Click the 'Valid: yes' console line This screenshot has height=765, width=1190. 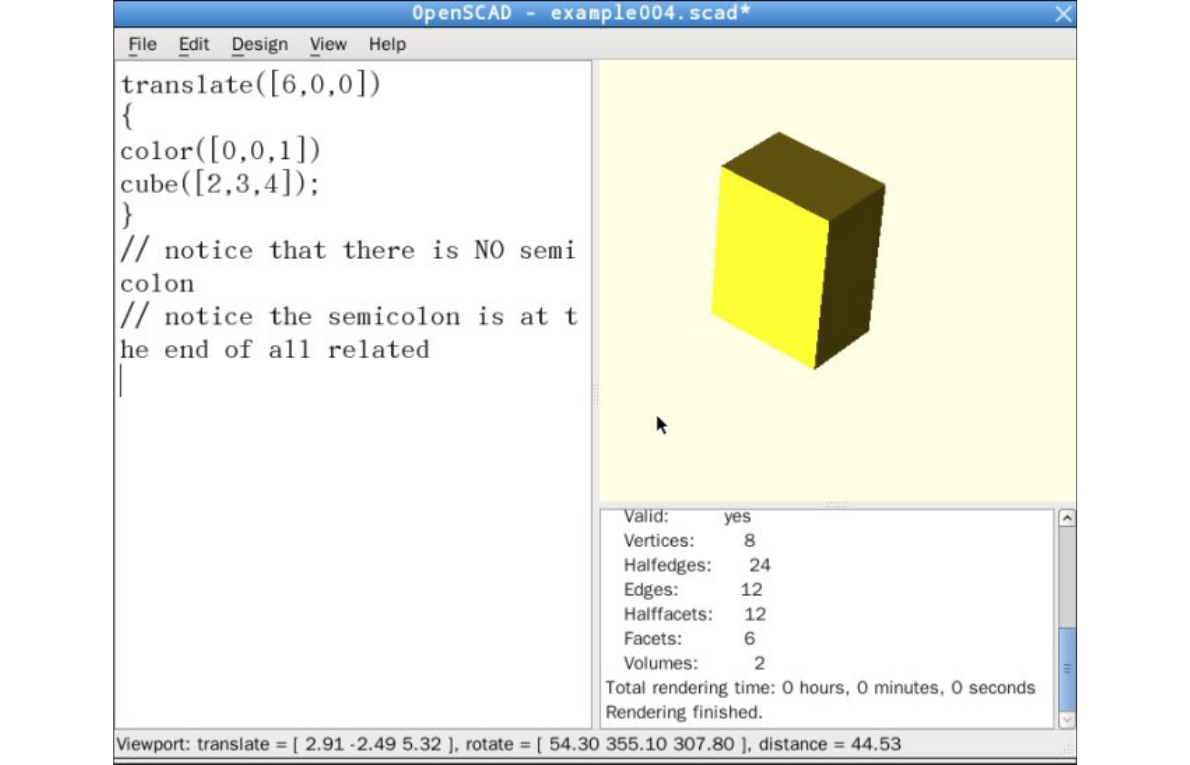point(687,517)
